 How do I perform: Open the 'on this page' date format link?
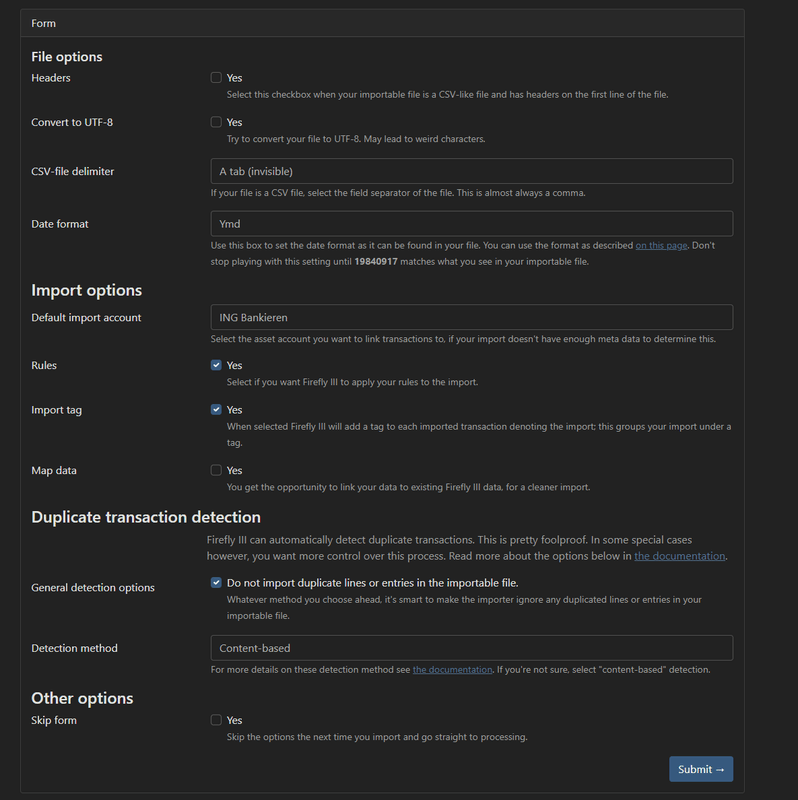(663, 245)
